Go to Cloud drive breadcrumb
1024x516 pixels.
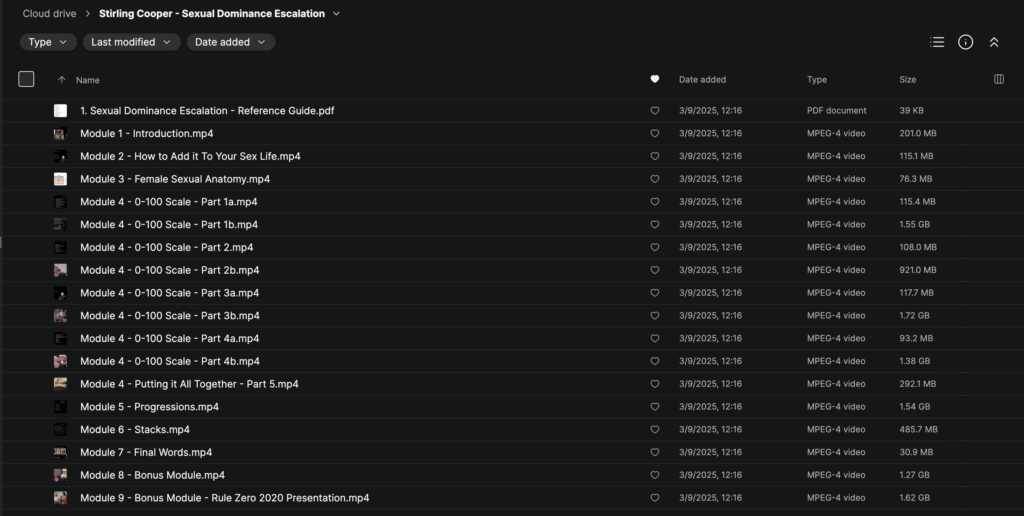click(50, 14)
